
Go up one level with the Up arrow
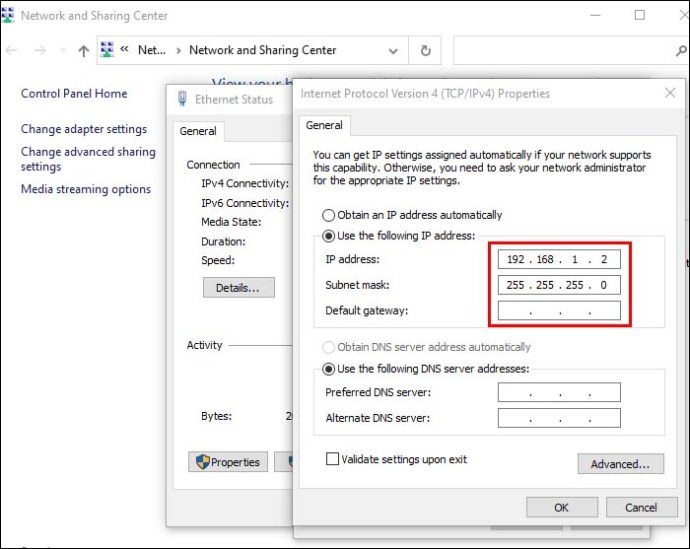tap(84, 51)
